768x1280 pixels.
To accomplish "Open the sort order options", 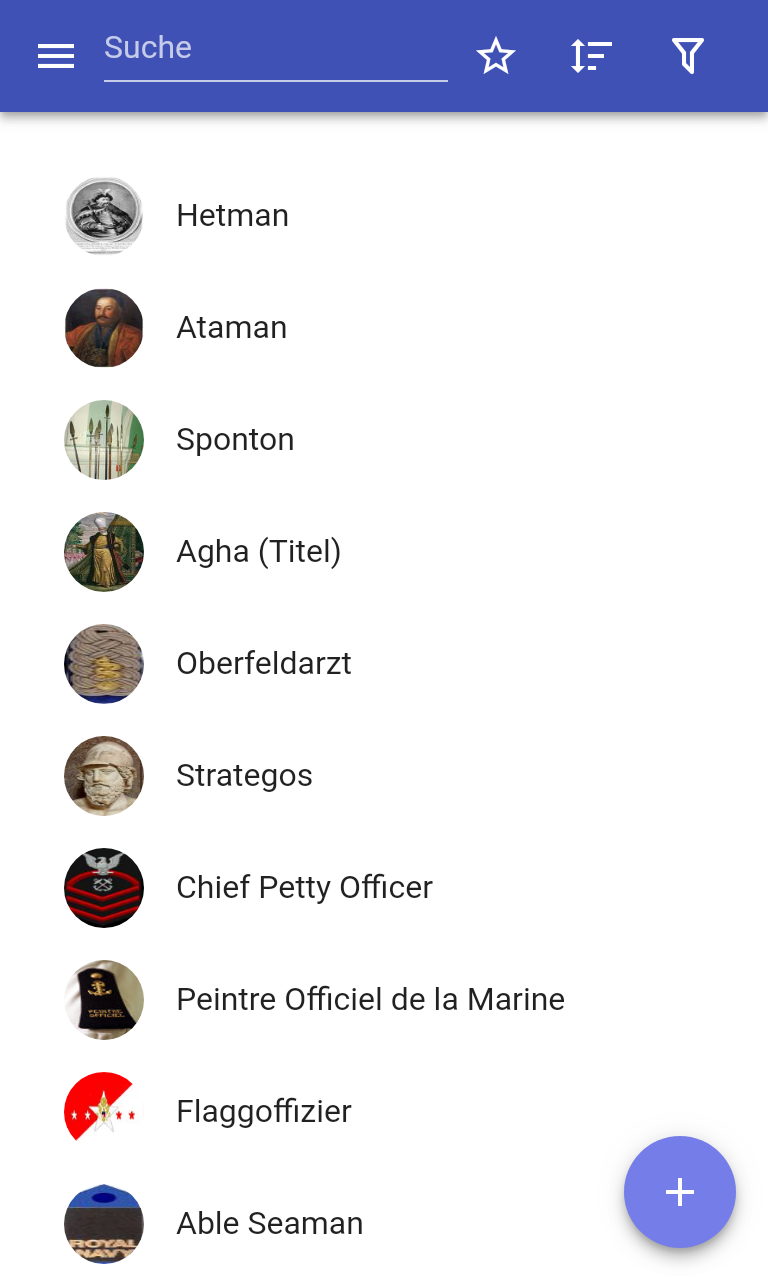I will (x=591, y=56).
